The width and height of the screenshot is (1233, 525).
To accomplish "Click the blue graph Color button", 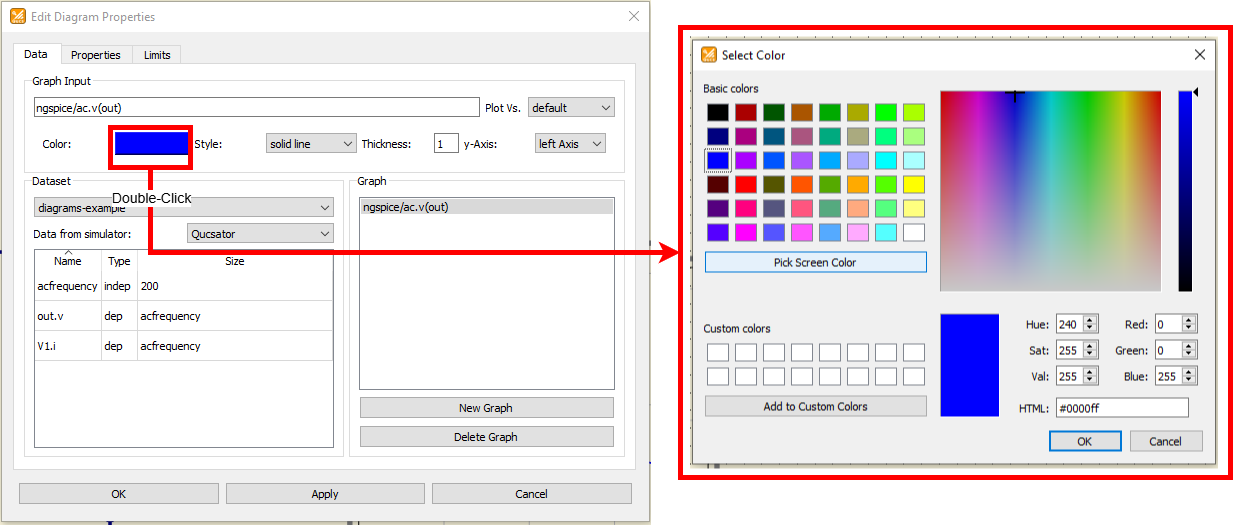I will (151, 144).
